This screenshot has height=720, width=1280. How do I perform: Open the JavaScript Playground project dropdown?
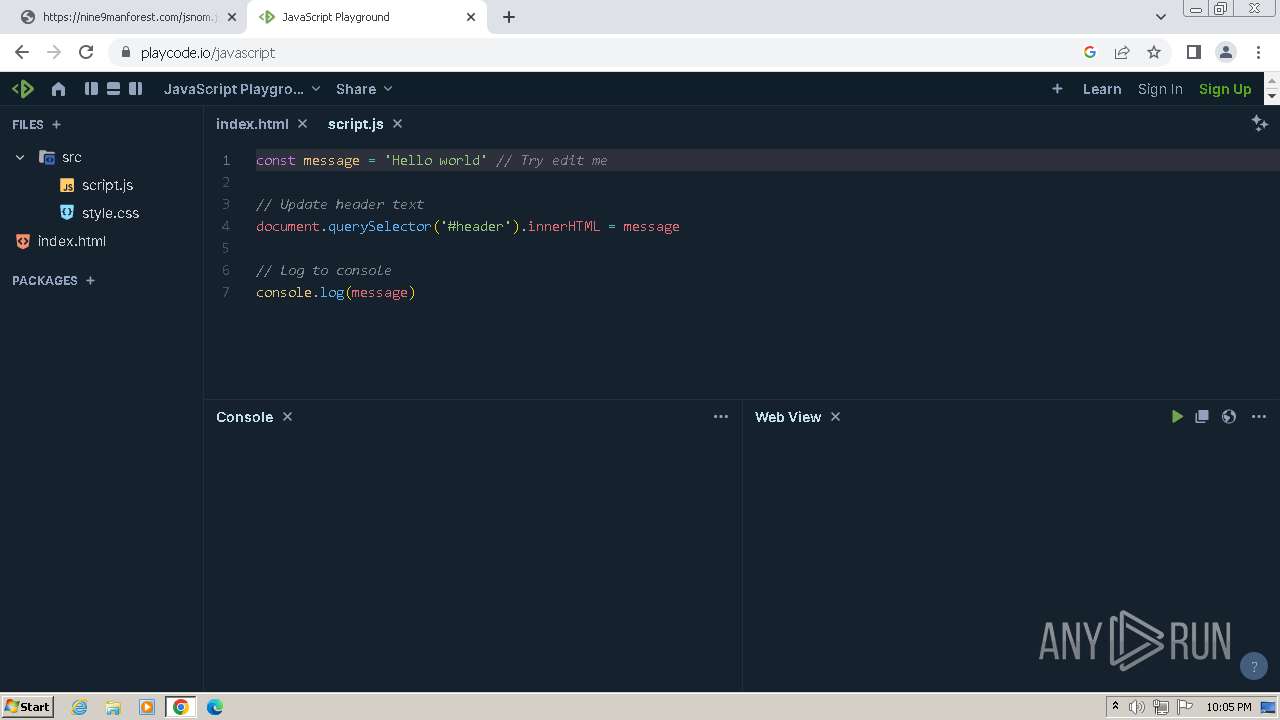242,89
